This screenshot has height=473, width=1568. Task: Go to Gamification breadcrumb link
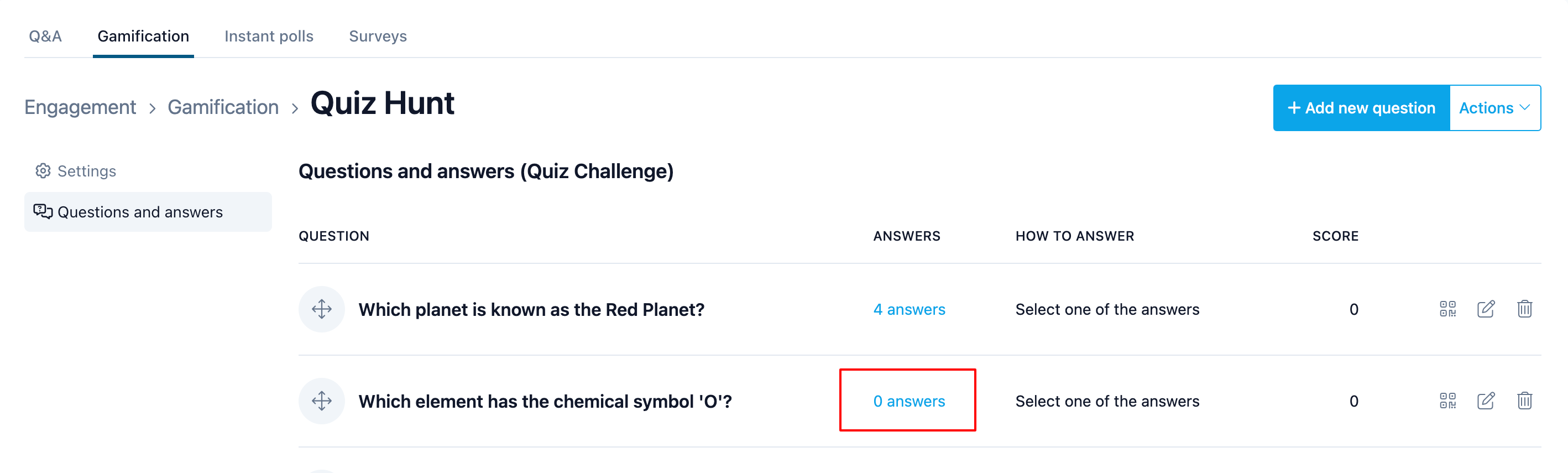(223, 107)
